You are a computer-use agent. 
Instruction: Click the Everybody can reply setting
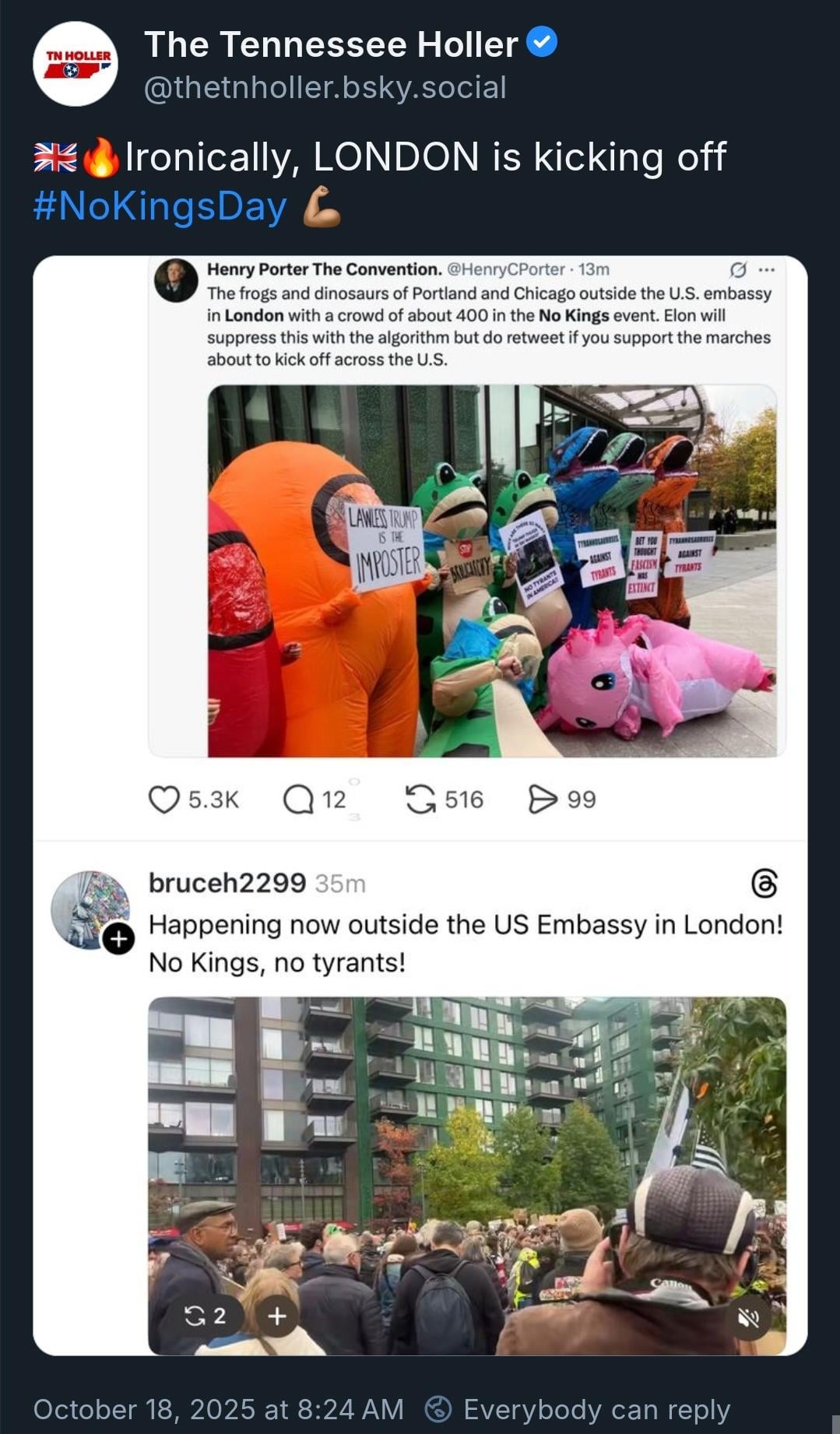[578, 1409]
